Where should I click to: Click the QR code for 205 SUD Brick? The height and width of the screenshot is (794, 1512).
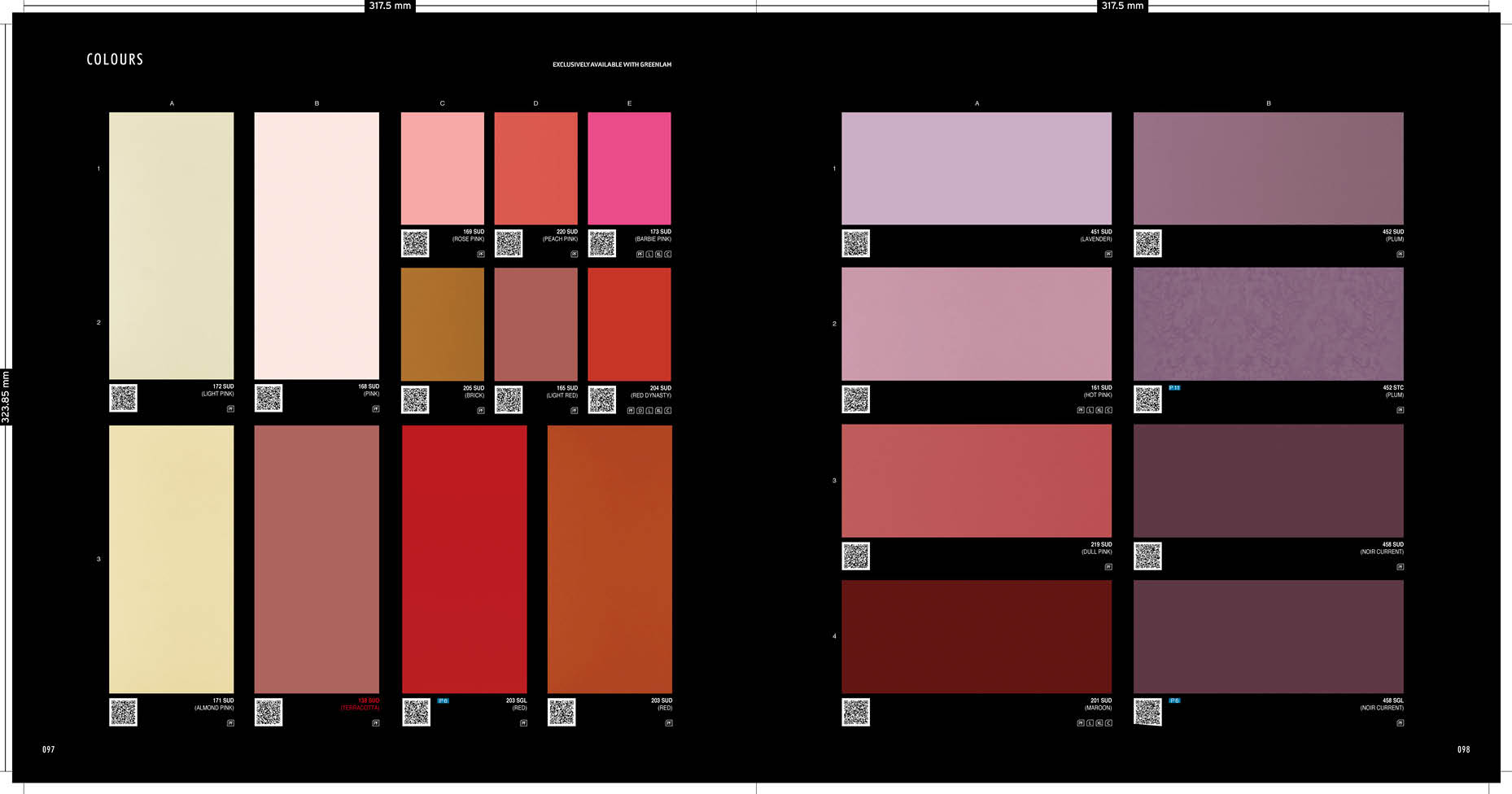pos(415,399)
